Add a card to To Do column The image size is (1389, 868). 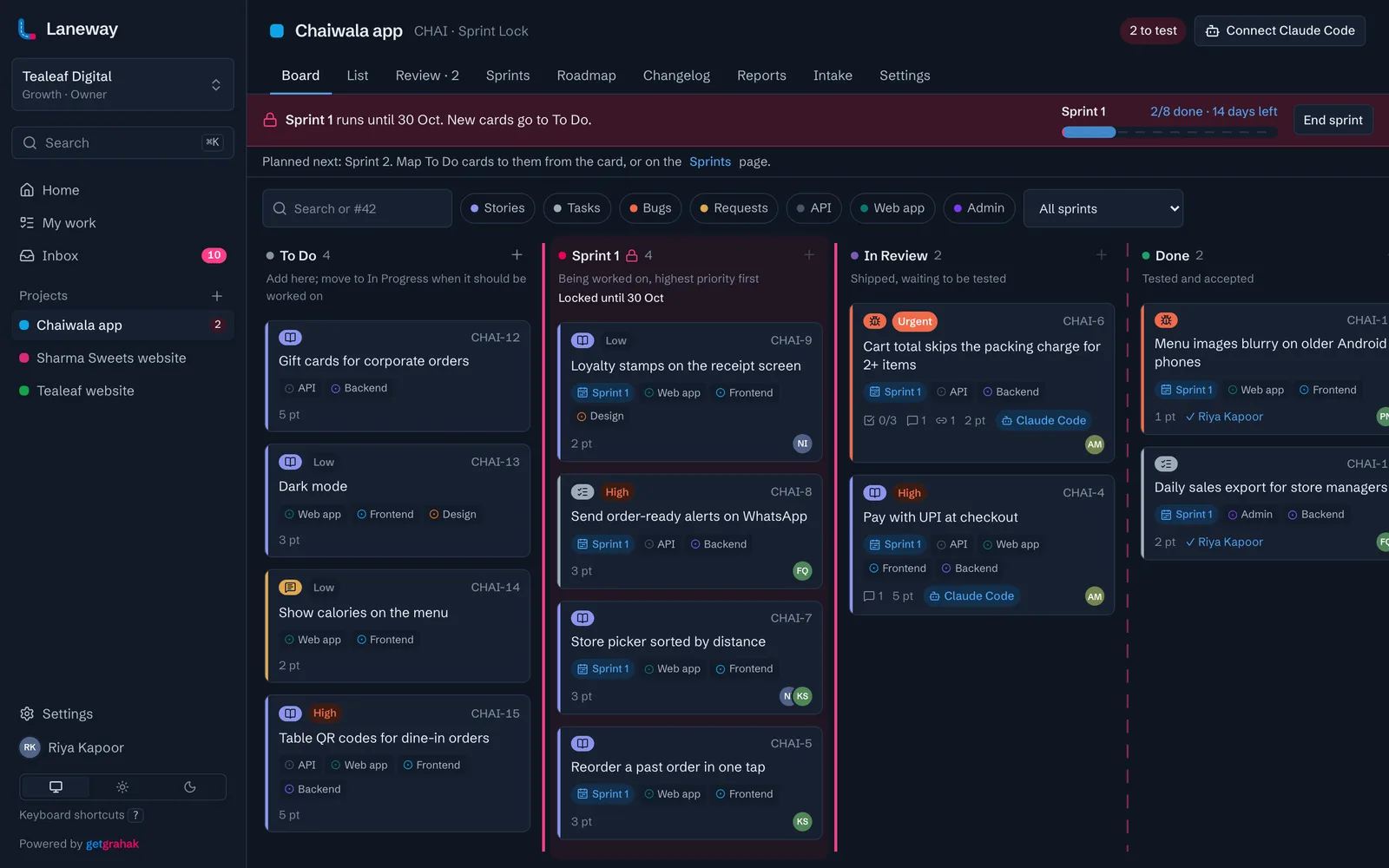click(x=517, y=255)
